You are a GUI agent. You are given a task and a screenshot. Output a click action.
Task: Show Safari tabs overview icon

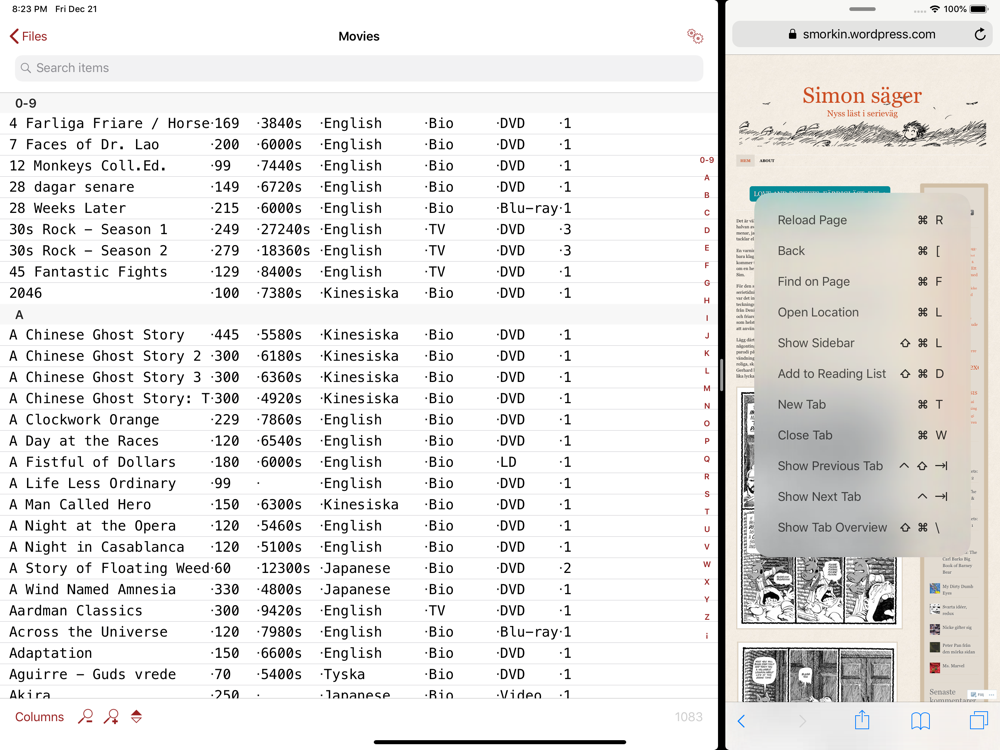[x=978, y=720]
